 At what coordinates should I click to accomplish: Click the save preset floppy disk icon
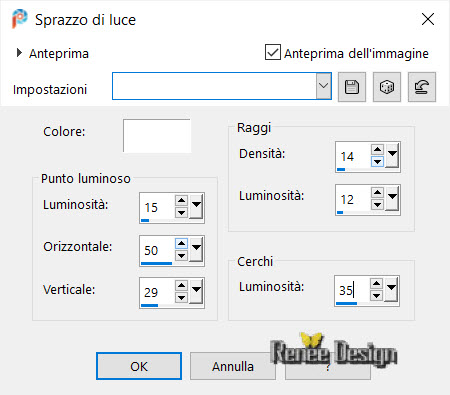tap(352, 87)
